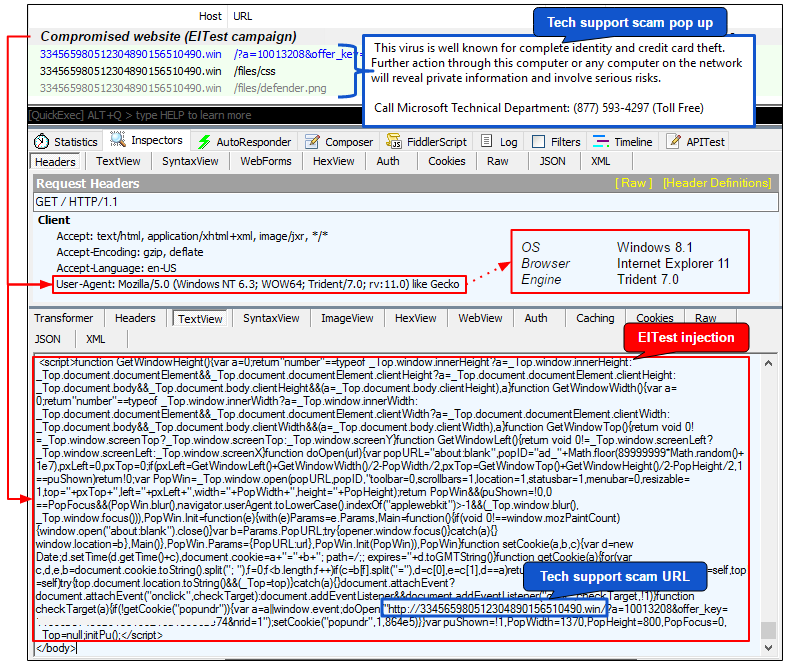Switch request inspector to WebForms tab
Image resolution: width=788 pixels, height=665 pixels.
[x=266, y=161]
